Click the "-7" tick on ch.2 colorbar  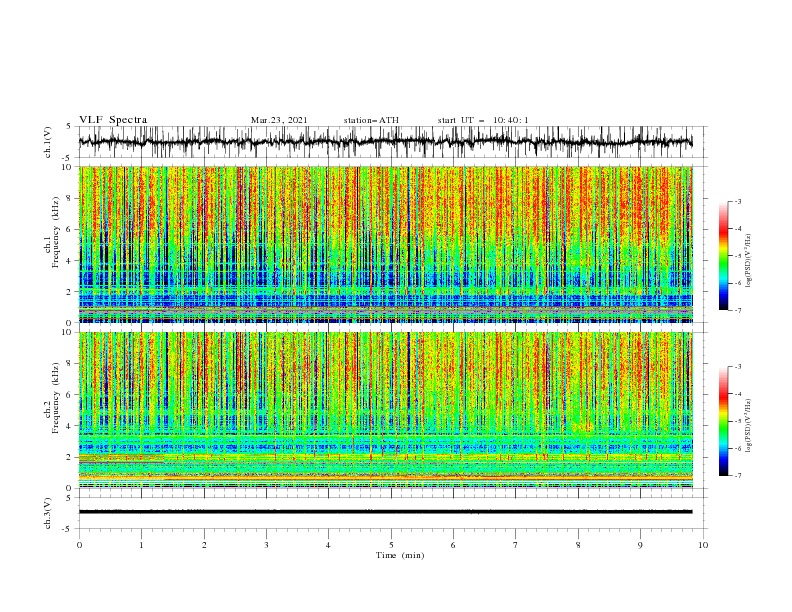click(x=737, y=476)
